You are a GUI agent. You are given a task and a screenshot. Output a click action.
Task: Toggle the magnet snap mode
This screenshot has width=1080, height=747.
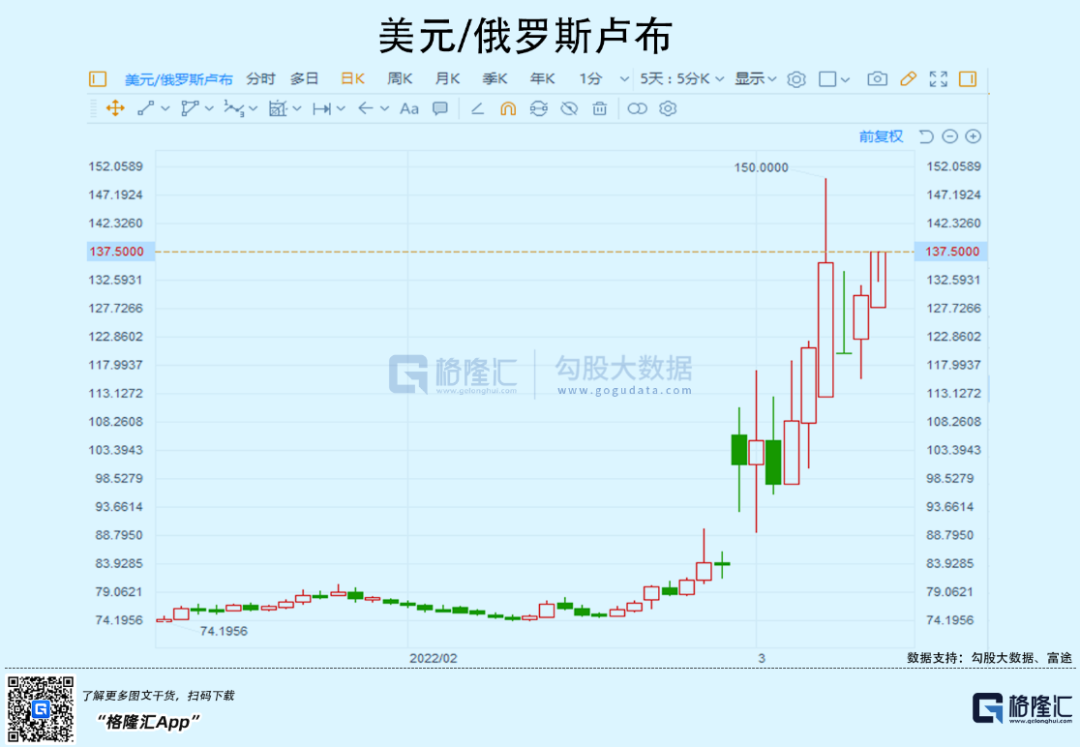(508, 109)
